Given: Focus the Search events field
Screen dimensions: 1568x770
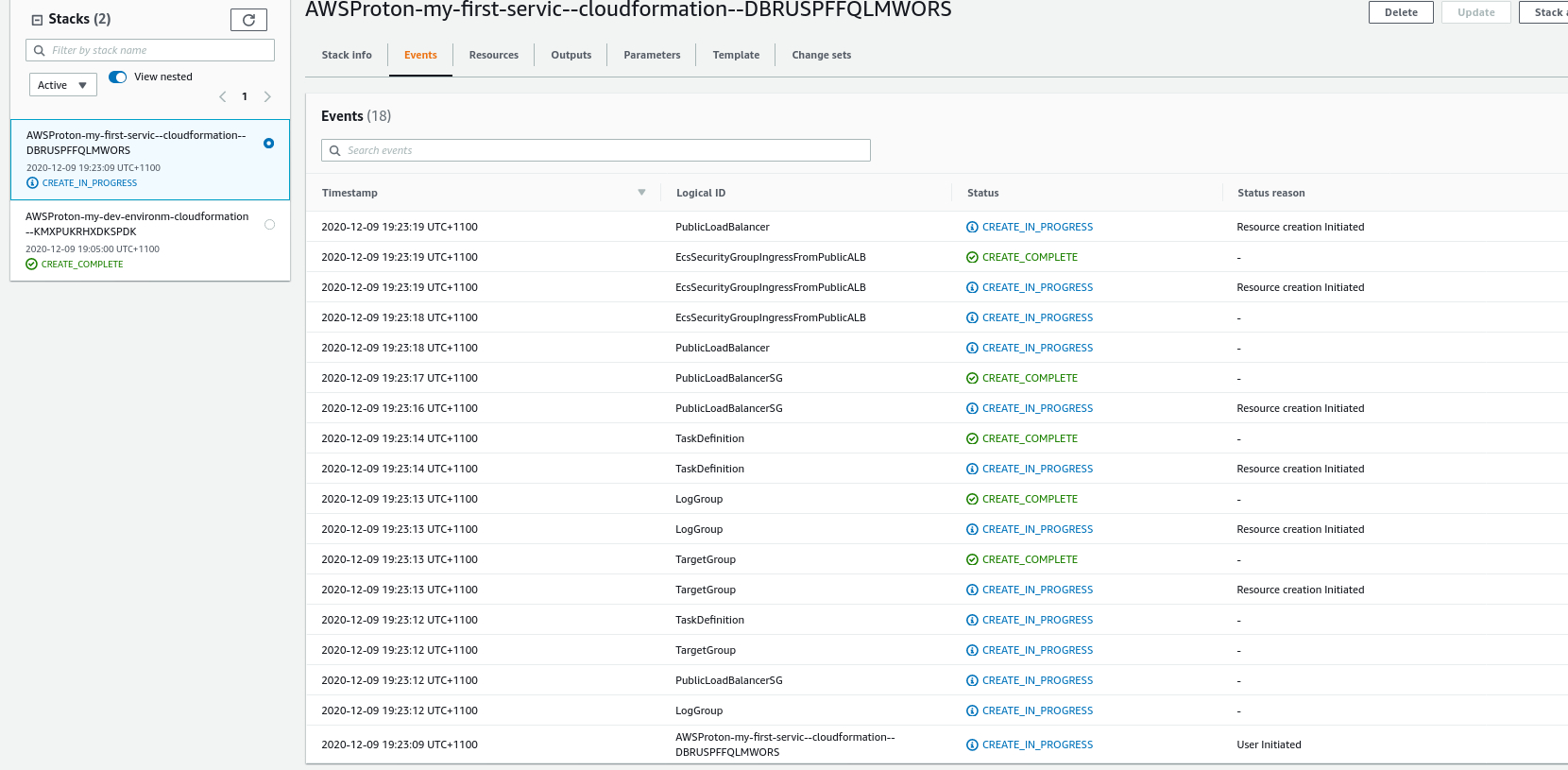Looking at the screenshot, I should 596,150.
